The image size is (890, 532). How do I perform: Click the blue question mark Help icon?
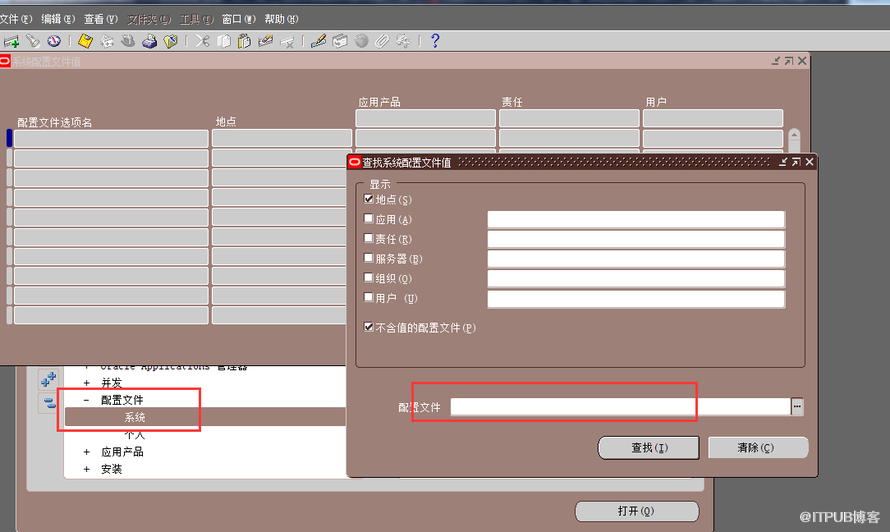tap(435, 41)
